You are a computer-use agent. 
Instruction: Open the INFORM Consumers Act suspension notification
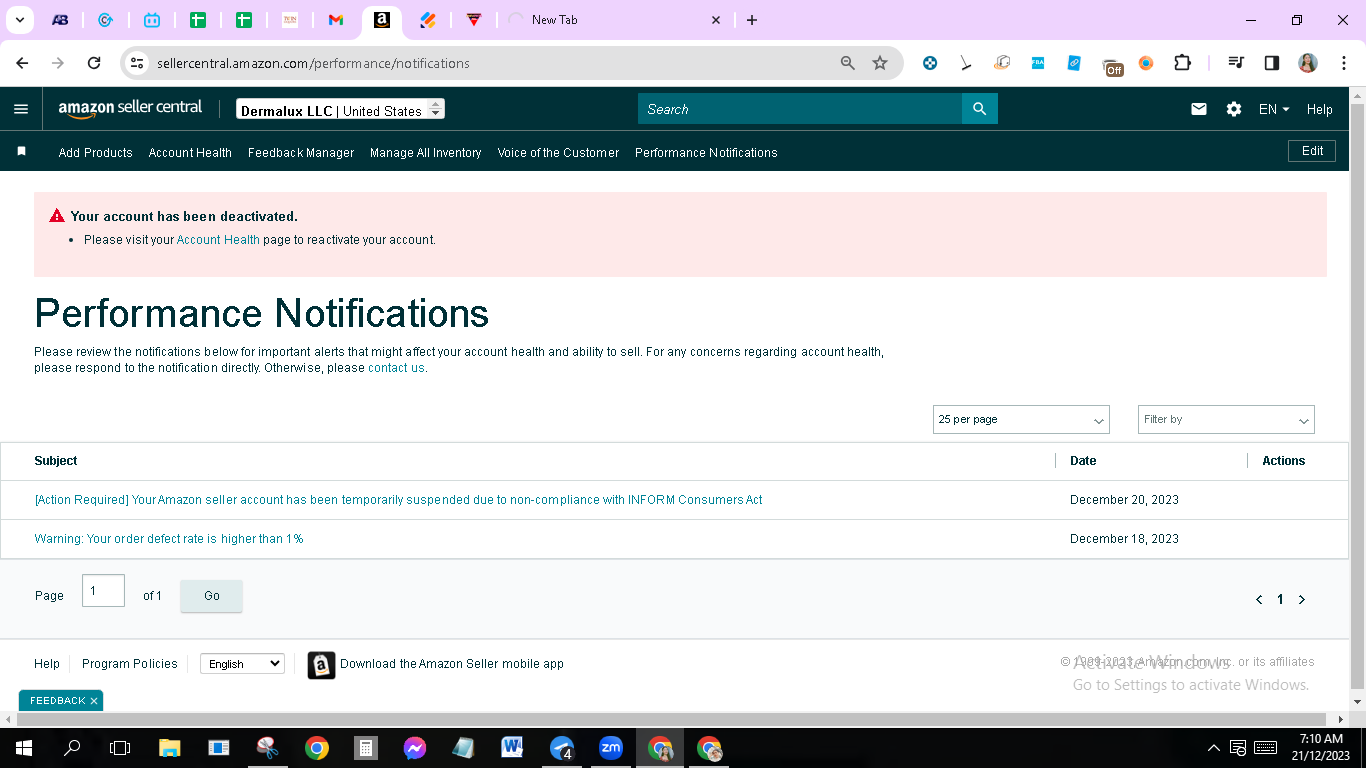398,500
